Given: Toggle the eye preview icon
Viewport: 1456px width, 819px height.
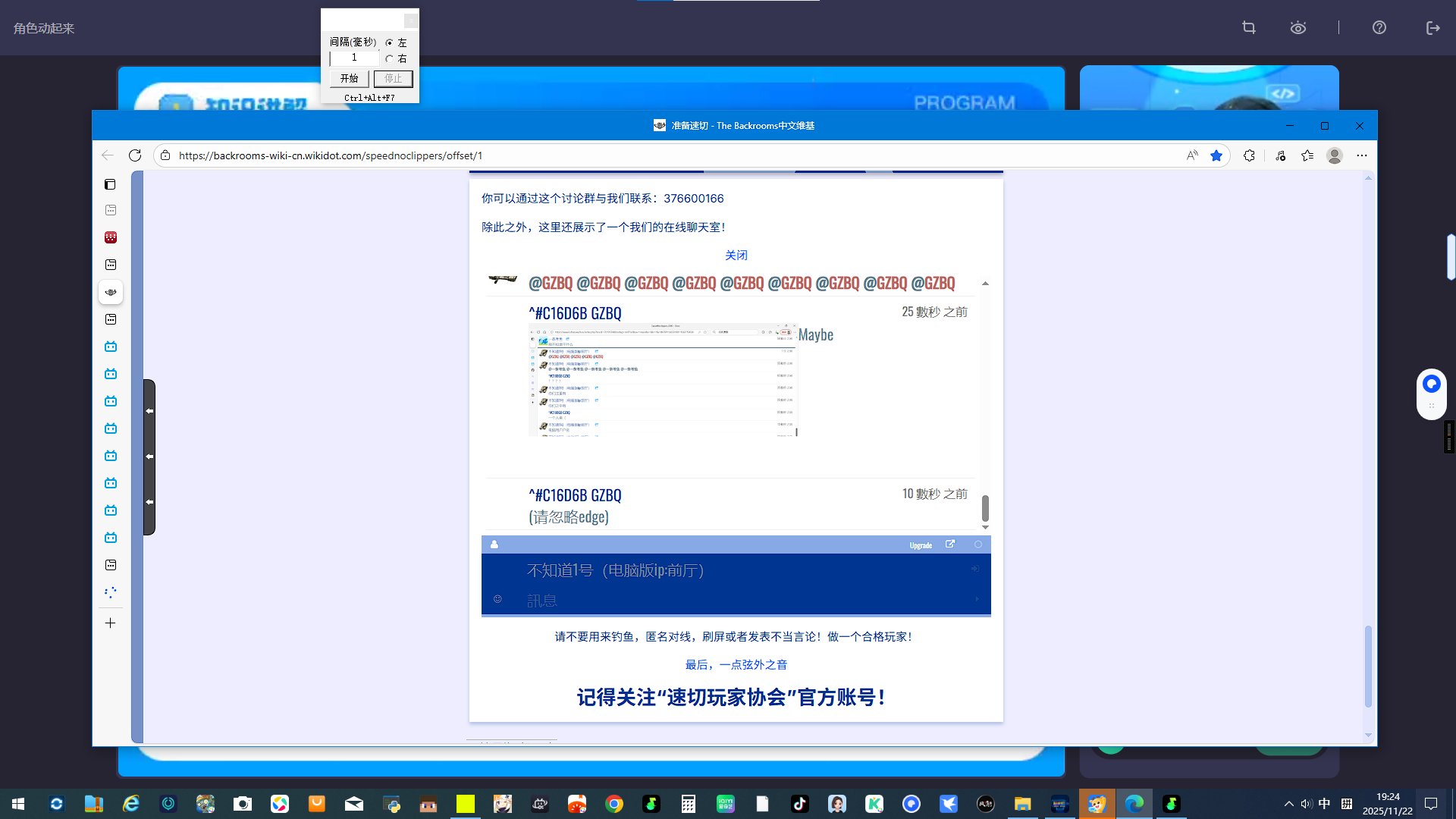Looking at the screenshot, I should [x=1298, y=28].
